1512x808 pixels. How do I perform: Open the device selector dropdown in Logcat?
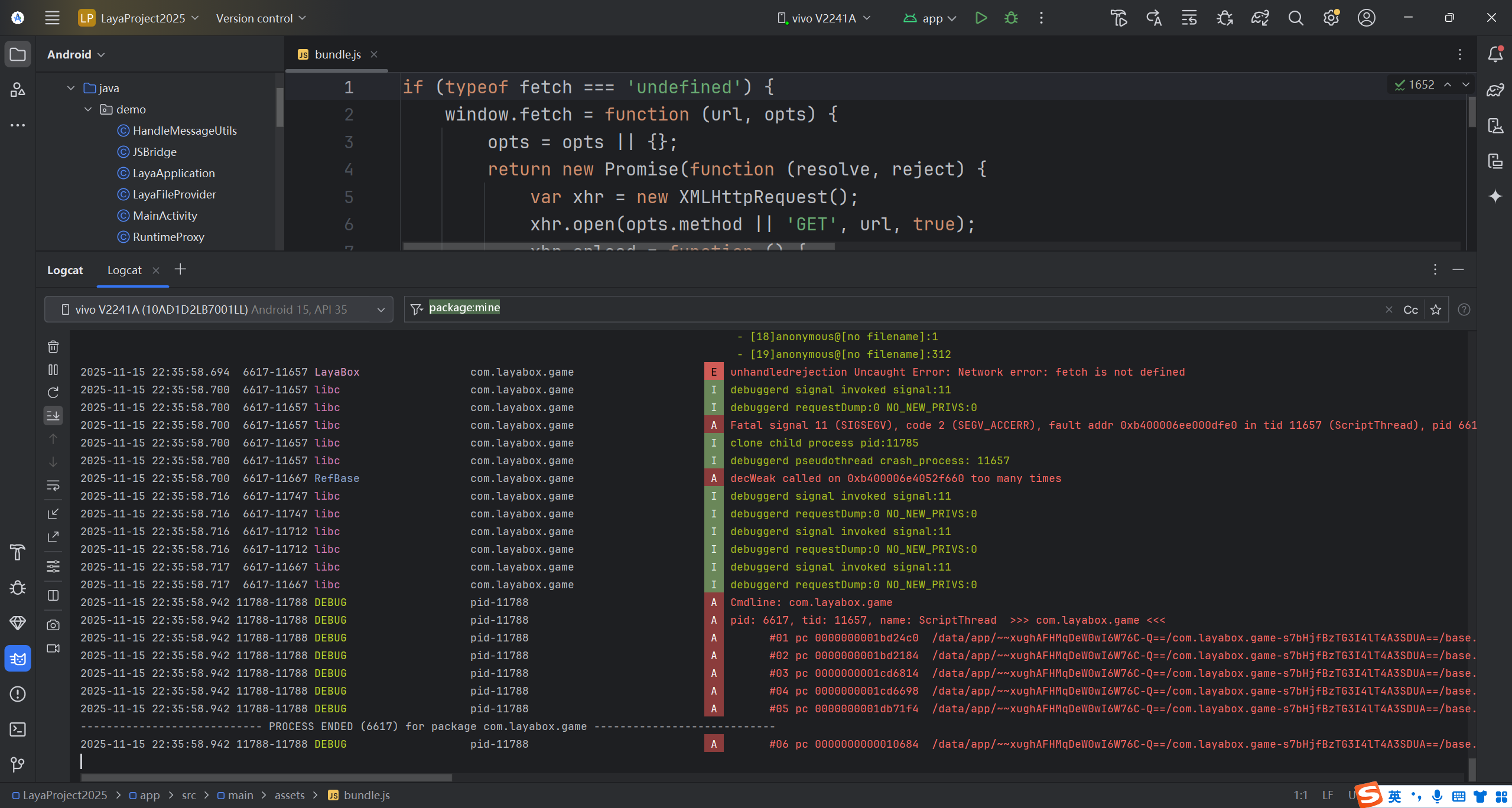click(x=219, y=309)
